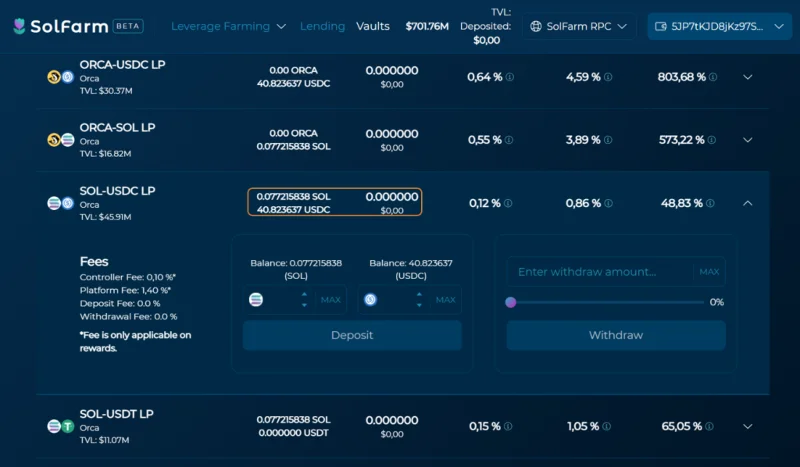The width and height of the screenshot is (800, 467).
Task: Click the info icon next to 0,55 %
Action: click(x=509, y=140)
